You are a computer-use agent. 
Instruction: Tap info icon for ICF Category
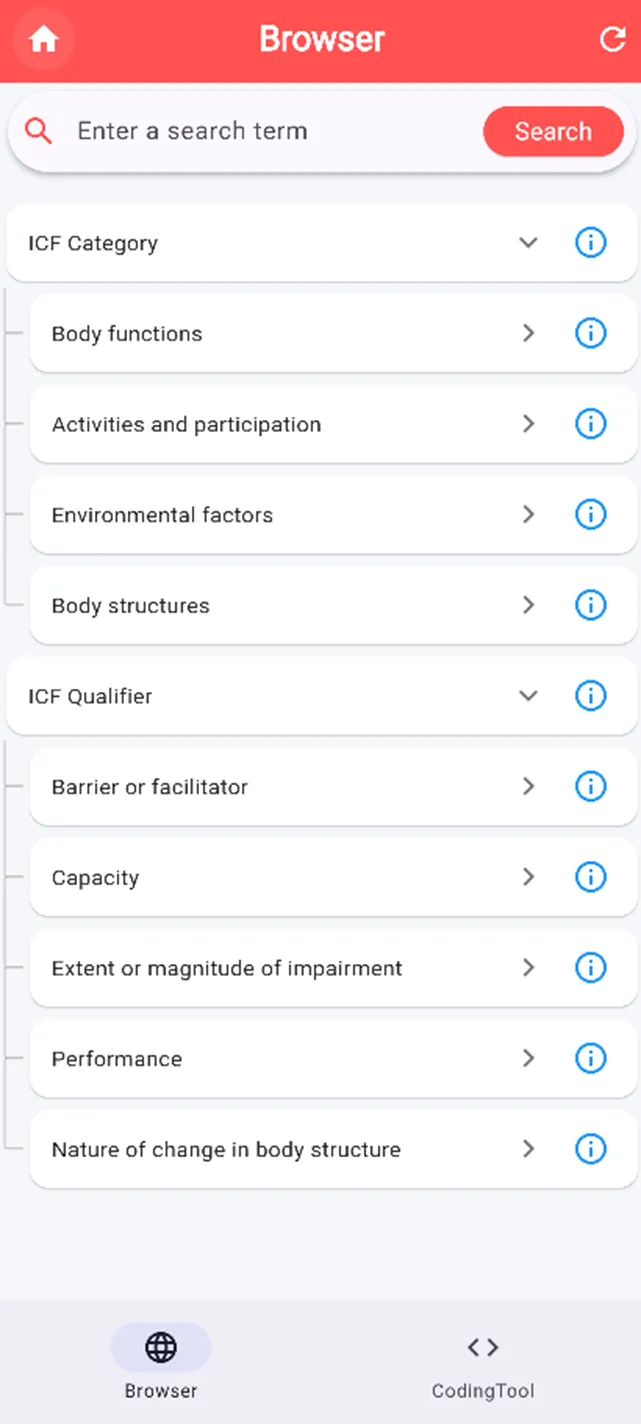[591, 242]
